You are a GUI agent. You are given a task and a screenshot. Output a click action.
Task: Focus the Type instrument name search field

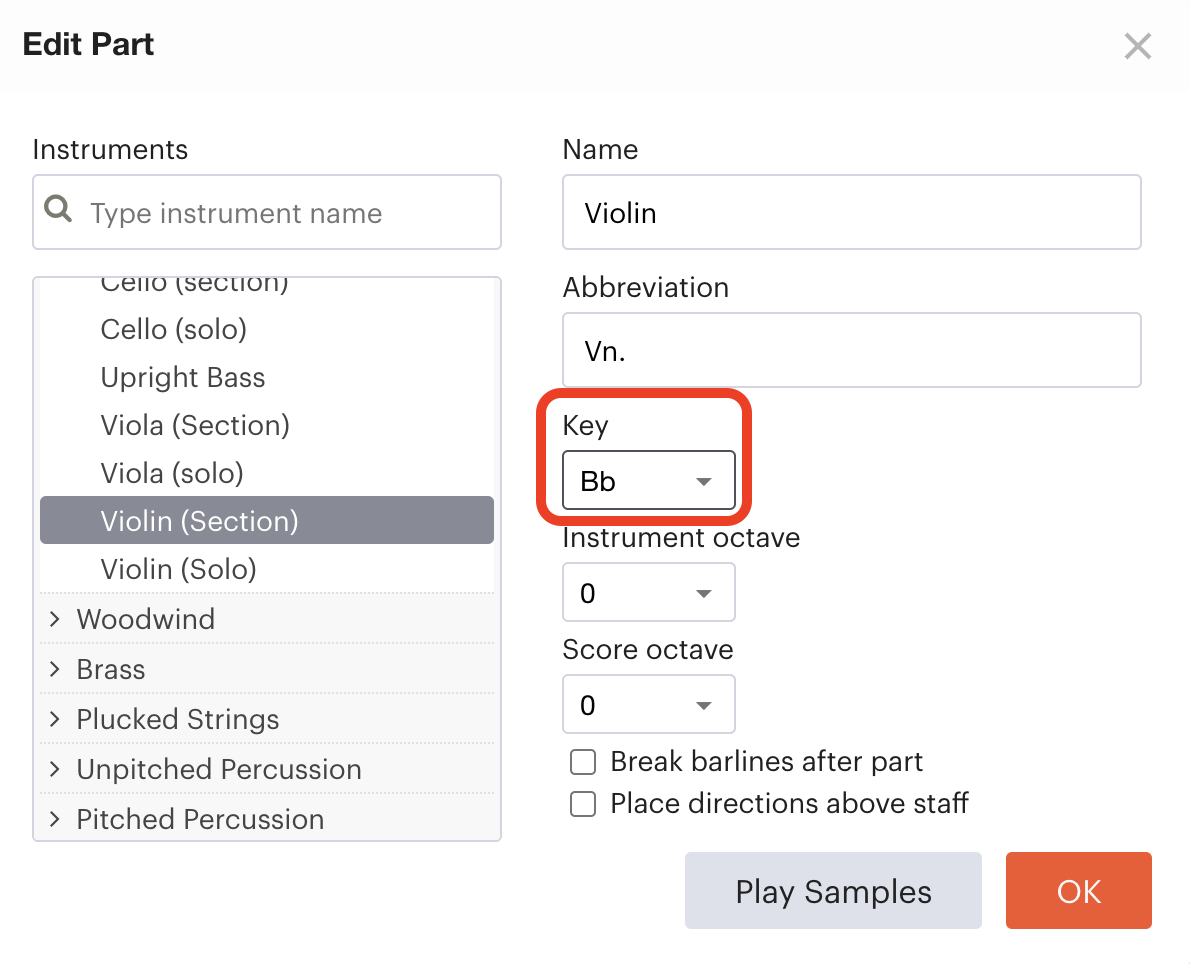[266, 212]
